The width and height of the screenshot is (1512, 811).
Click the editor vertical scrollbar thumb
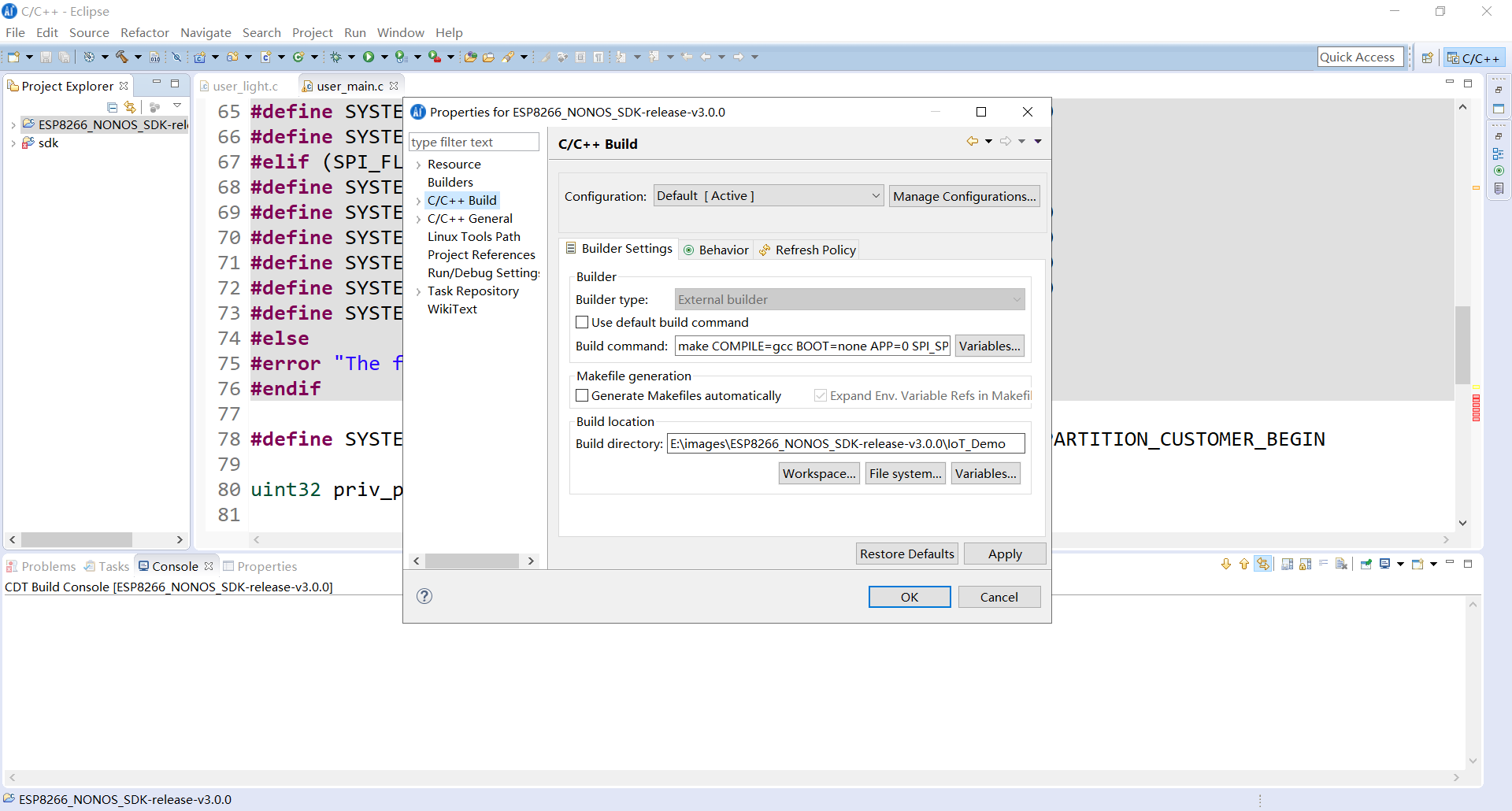click(x=1463, y=344)
